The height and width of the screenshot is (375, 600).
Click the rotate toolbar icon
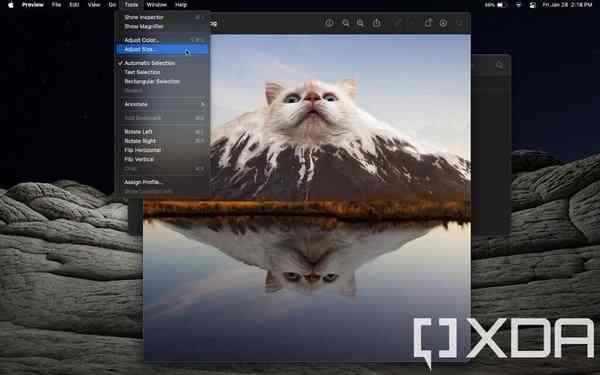tap(428, 23)
